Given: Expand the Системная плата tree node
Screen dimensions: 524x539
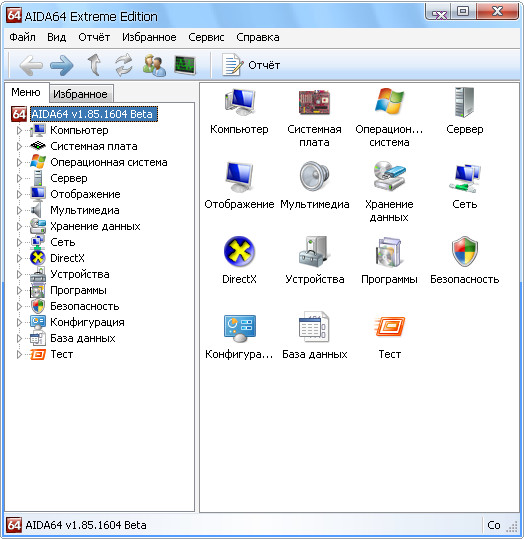Looking at the screenshot, I should pos(19,146).
